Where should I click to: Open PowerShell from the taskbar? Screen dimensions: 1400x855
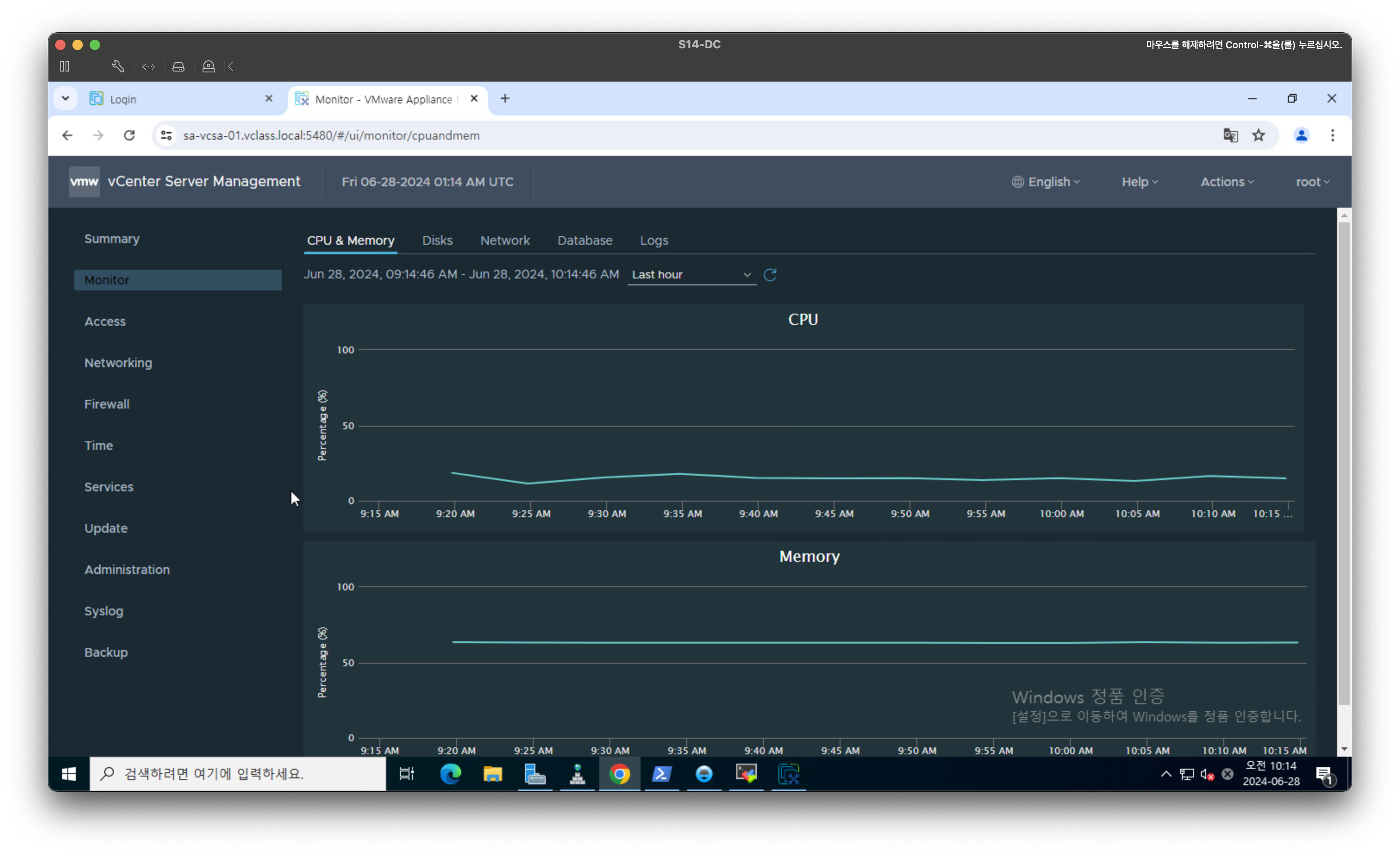pos(661,774)
